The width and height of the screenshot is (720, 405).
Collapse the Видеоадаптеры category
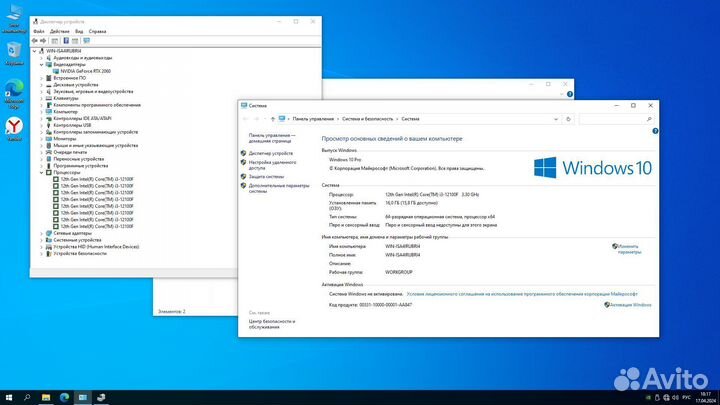point(41,65)
